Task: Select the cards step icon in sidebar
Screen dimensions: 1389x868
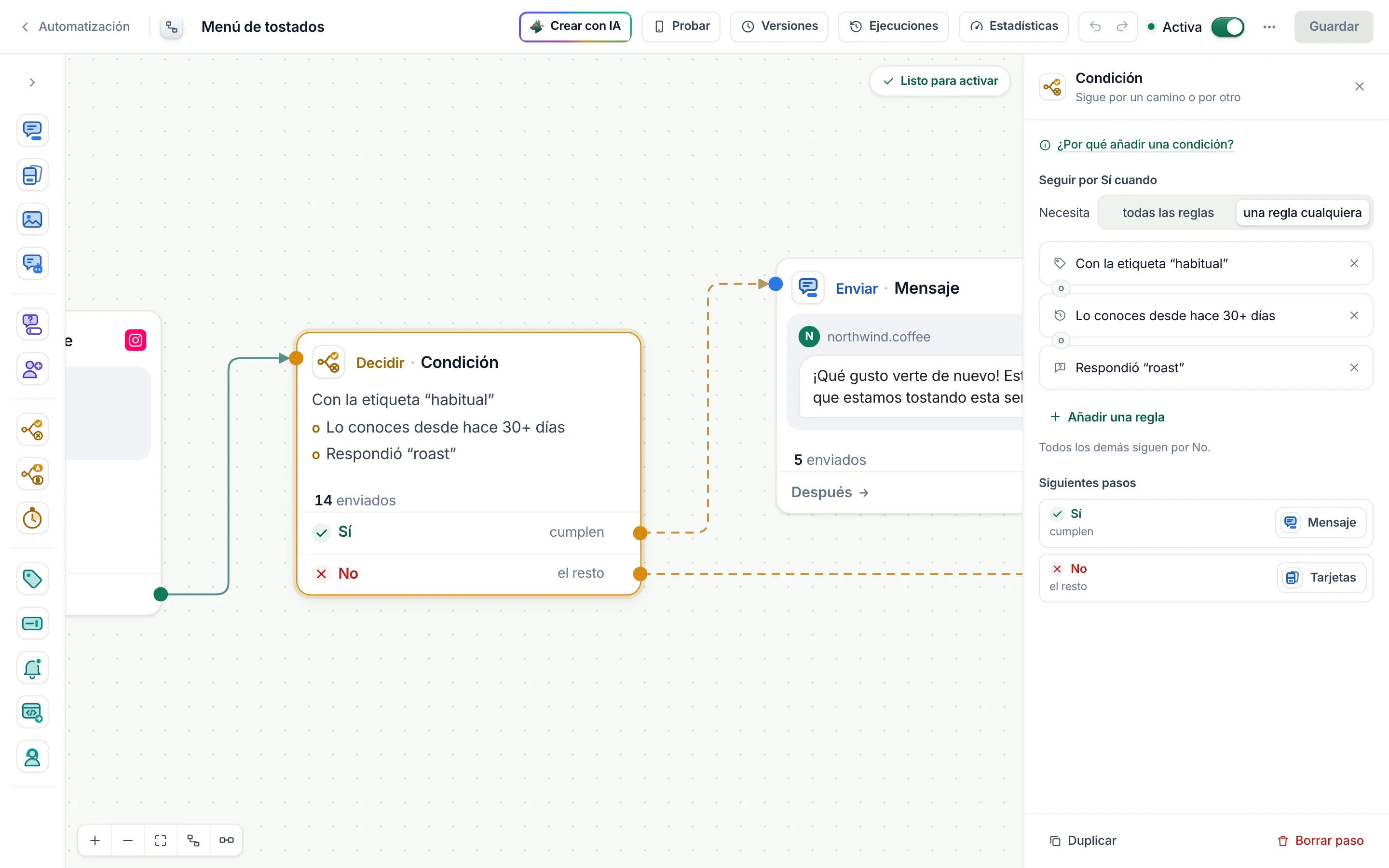Action: click(32, 175)
